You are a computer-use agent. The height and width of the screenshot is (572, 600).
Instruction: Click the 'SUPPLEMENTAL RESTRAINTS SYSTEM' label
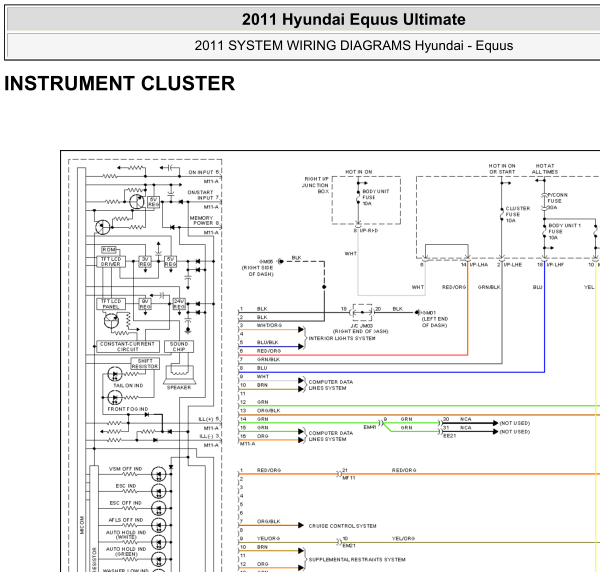[x=357, y=559]
